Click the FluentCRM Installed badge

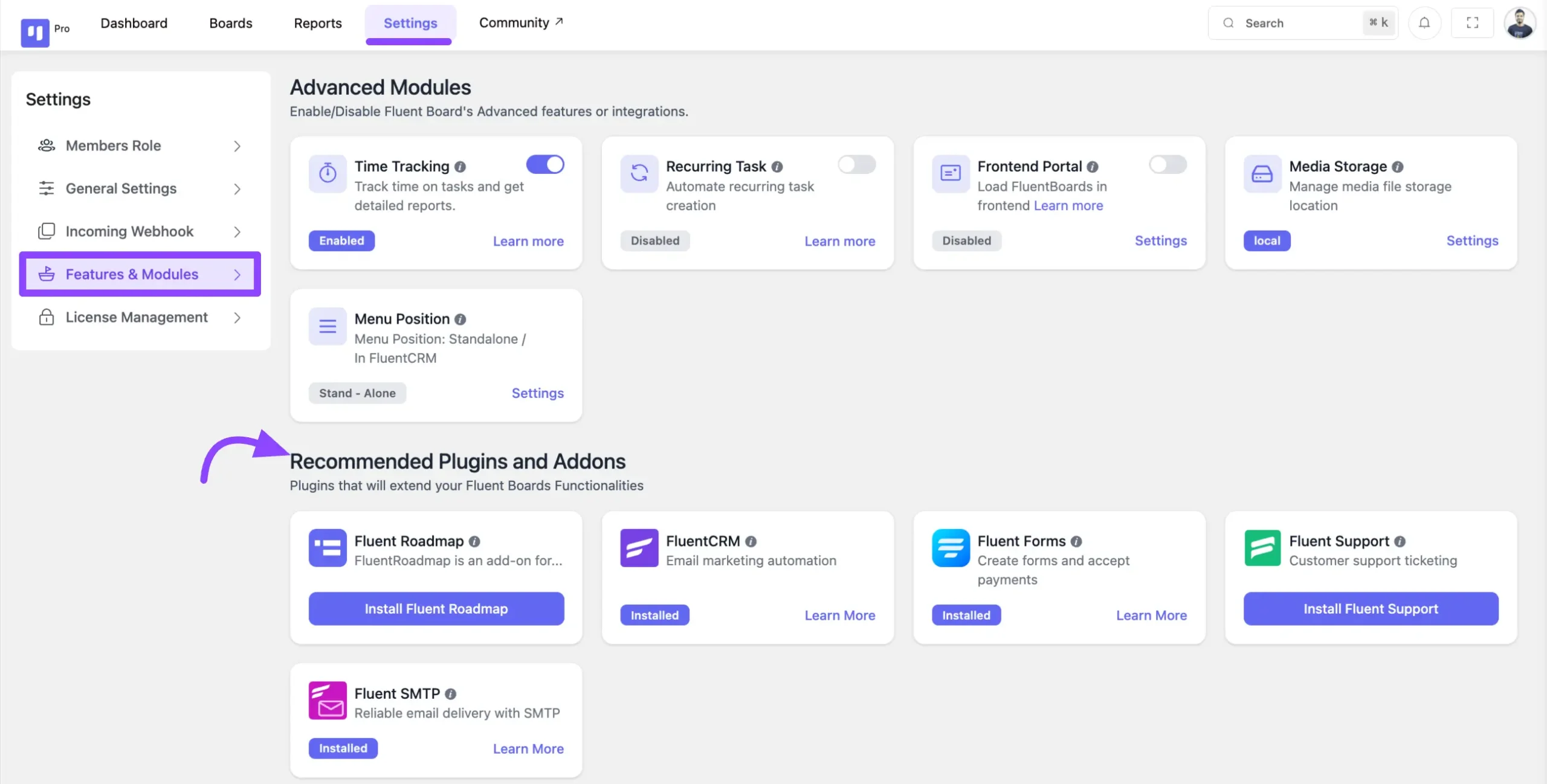pyautogui.click(x=654, y=615)
